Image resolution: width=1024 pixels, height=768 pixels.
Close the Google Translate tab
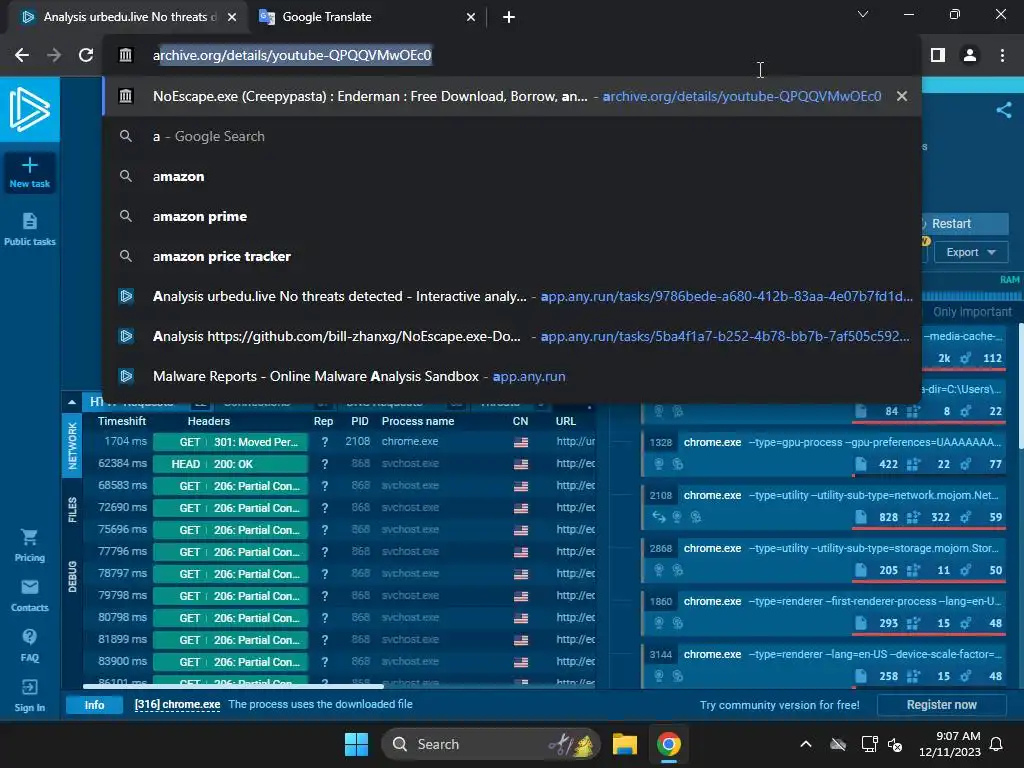[471, 17]
